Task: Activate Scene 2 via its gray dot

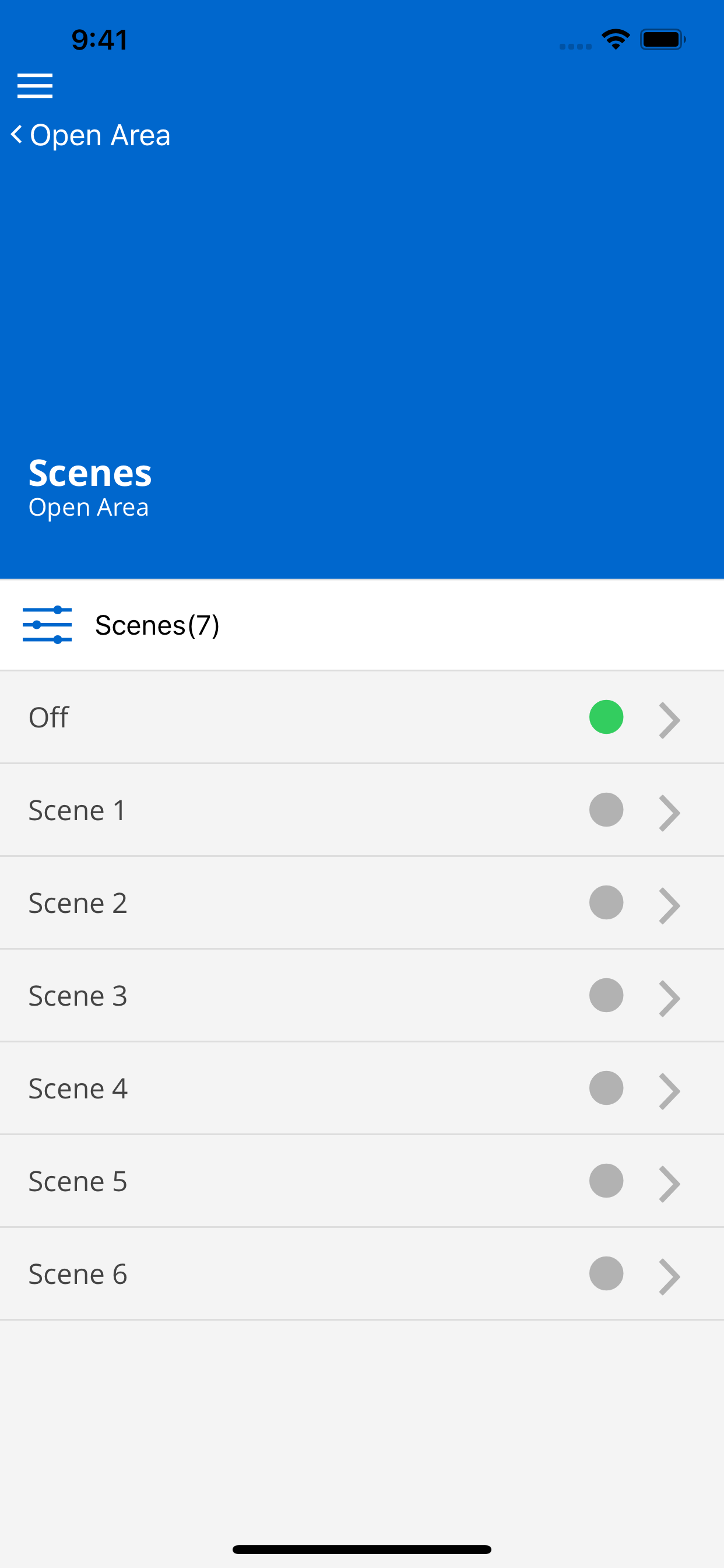Action: click(606, 902)
